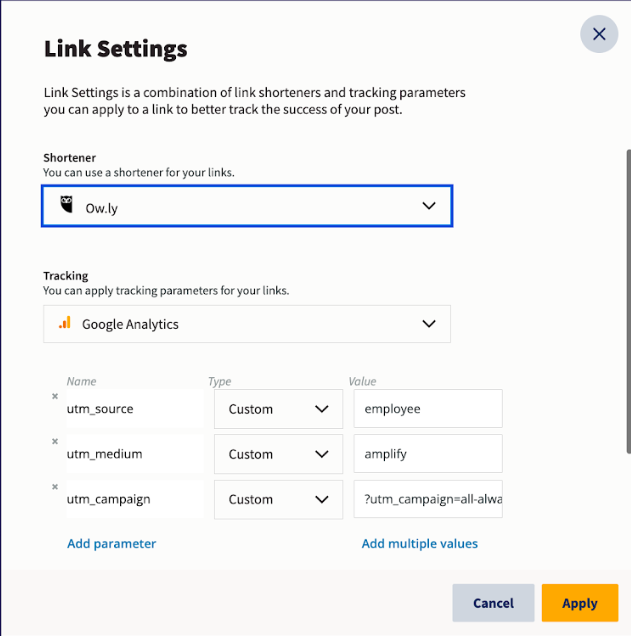Close the Link Settings dialog with X
Image resolution: width=631 pixels, height=636 pixels.
coord(599,34)
